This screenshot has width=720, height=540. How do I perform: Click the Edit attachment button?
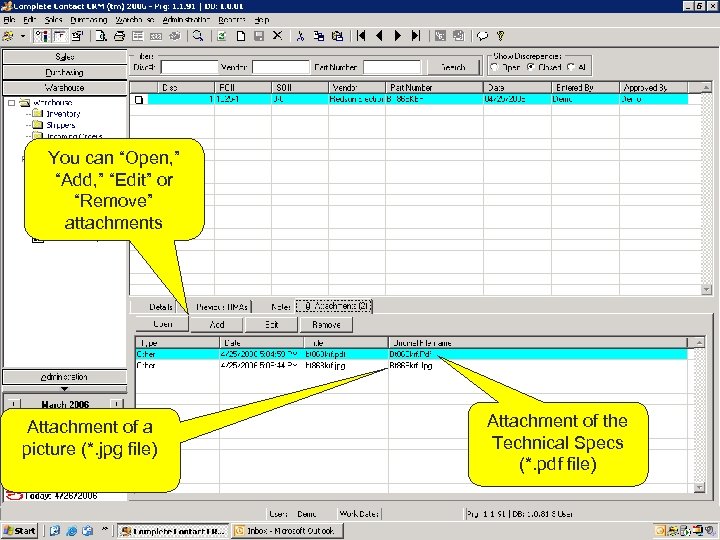[x=271, y=325]
